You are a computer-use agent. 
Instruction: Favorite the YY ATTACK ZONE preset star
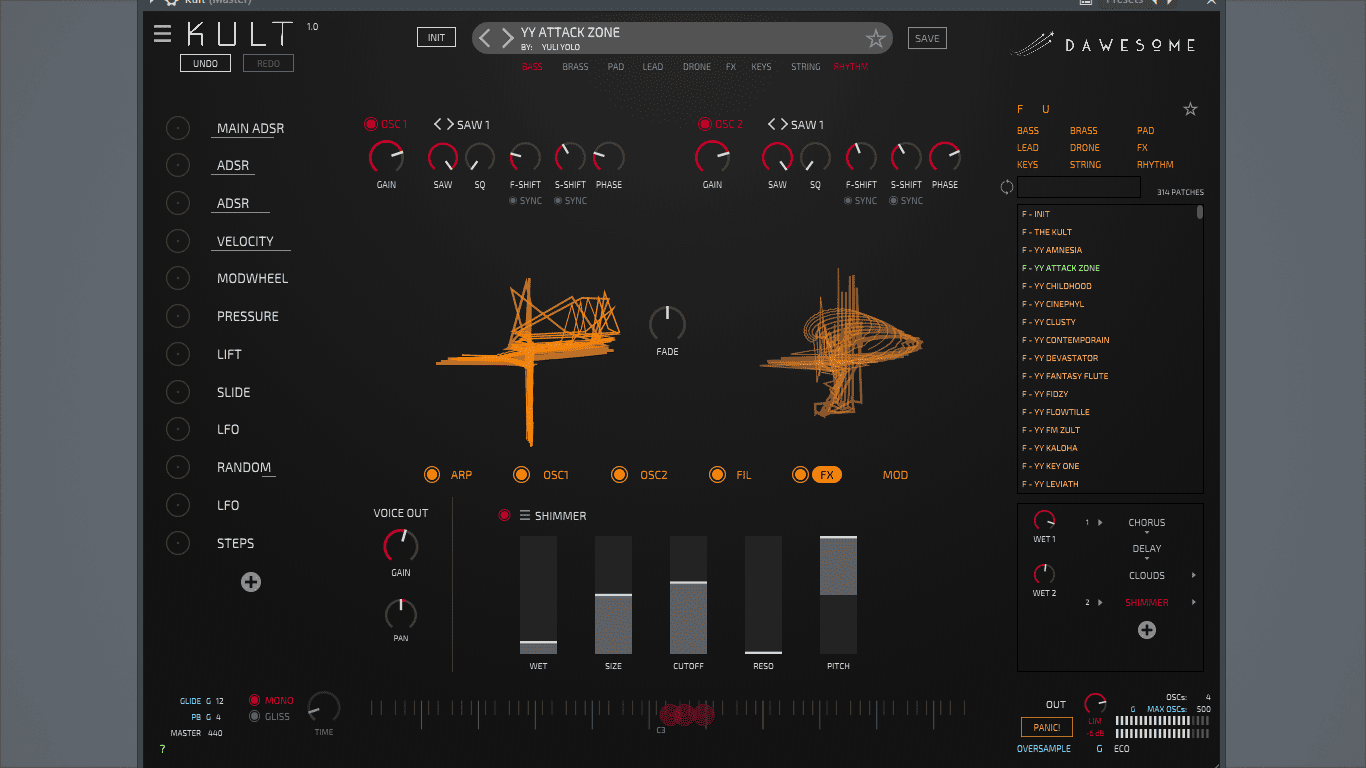pos(876,39)
